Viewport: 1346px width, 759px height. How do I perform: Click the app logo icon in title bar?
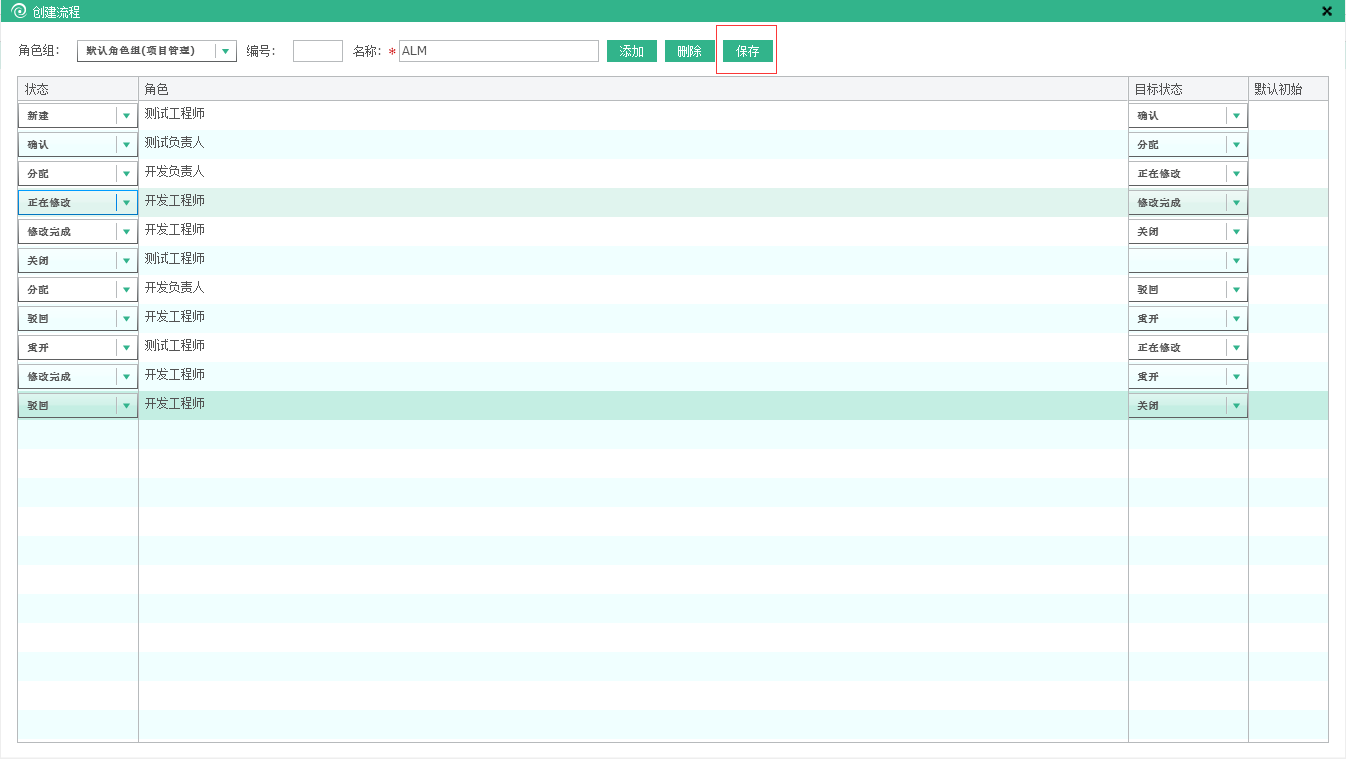tap(18, 12)
